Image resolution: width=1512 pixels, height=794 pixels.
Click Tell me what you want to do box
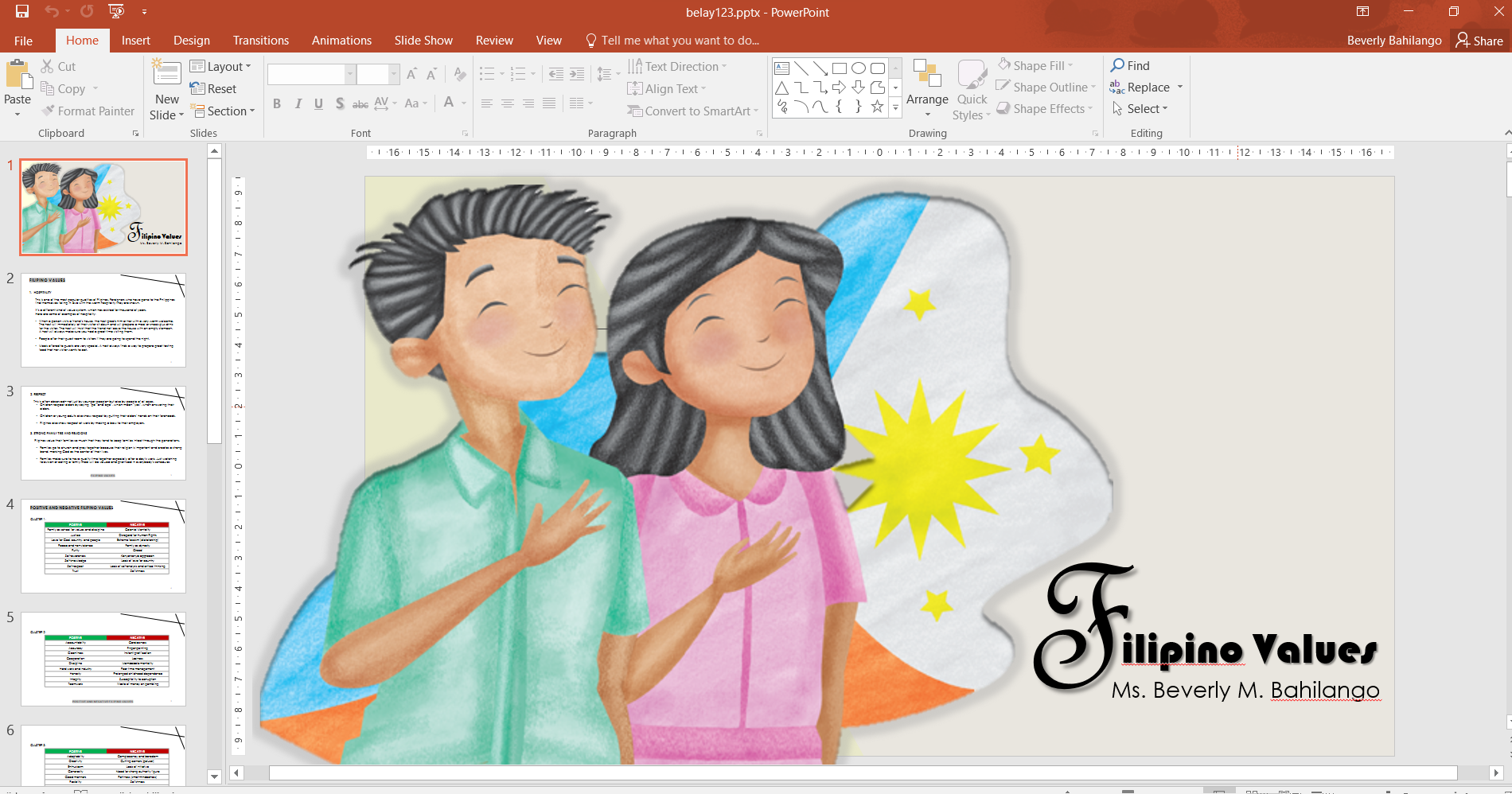pyautogui.click(x=673, y=41)
